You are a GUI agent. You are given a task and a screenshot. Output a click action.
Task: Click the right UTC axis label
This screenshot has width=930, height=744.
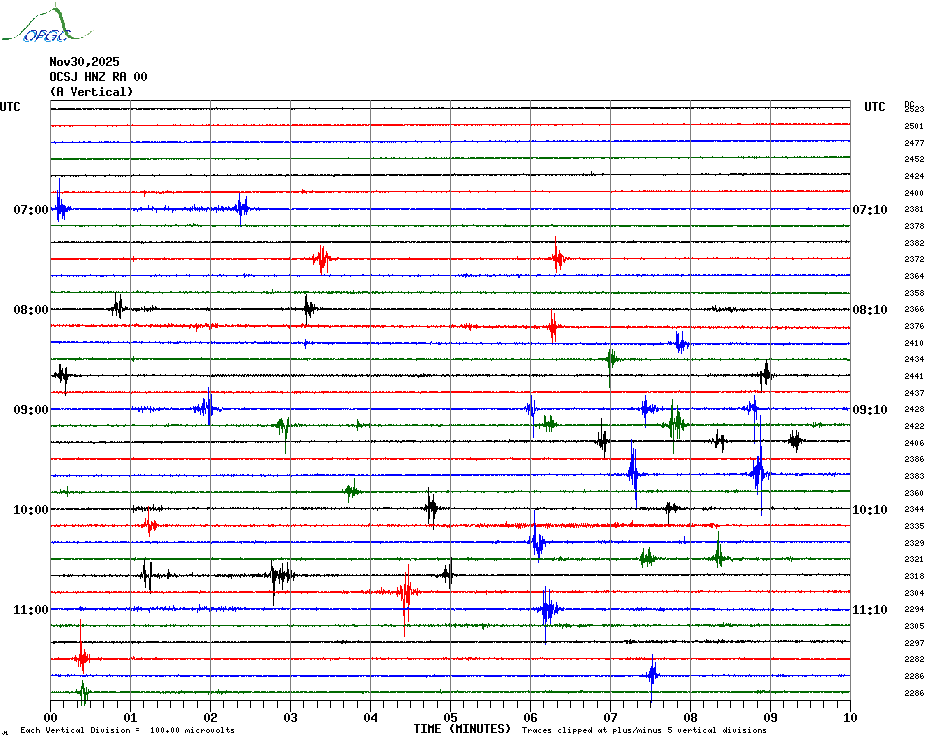874,107
